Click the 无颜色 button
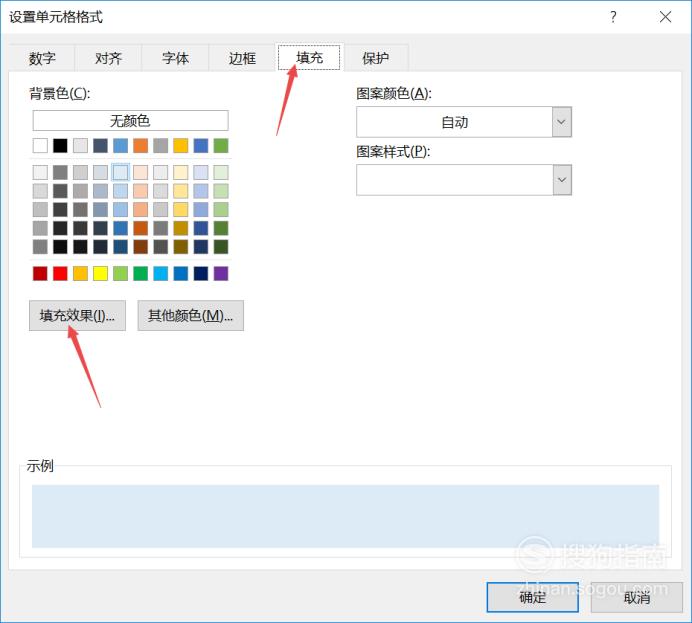The image size is (692, 623). [130, 120]
